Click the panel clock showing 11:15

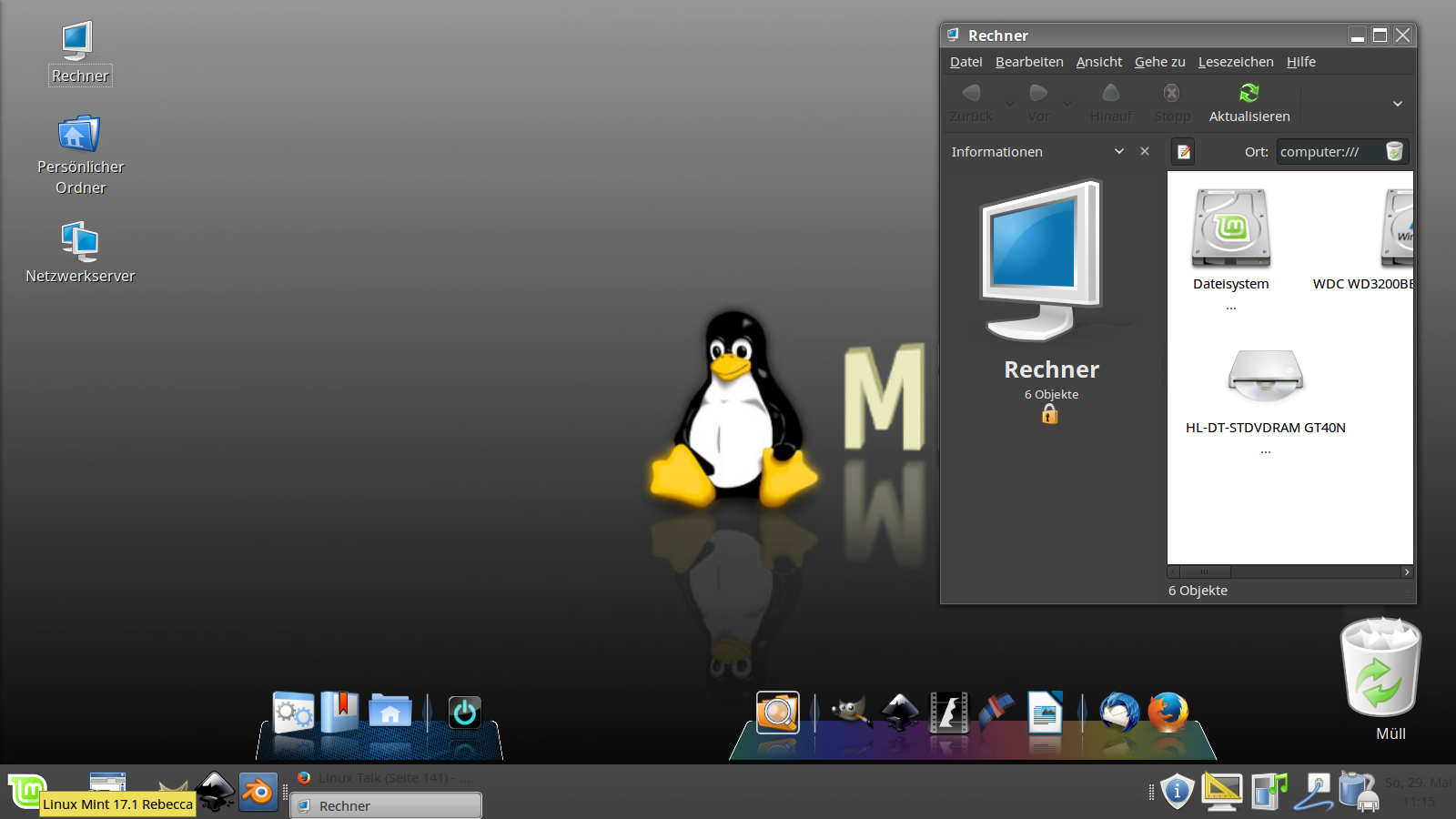pos(1419,792)
